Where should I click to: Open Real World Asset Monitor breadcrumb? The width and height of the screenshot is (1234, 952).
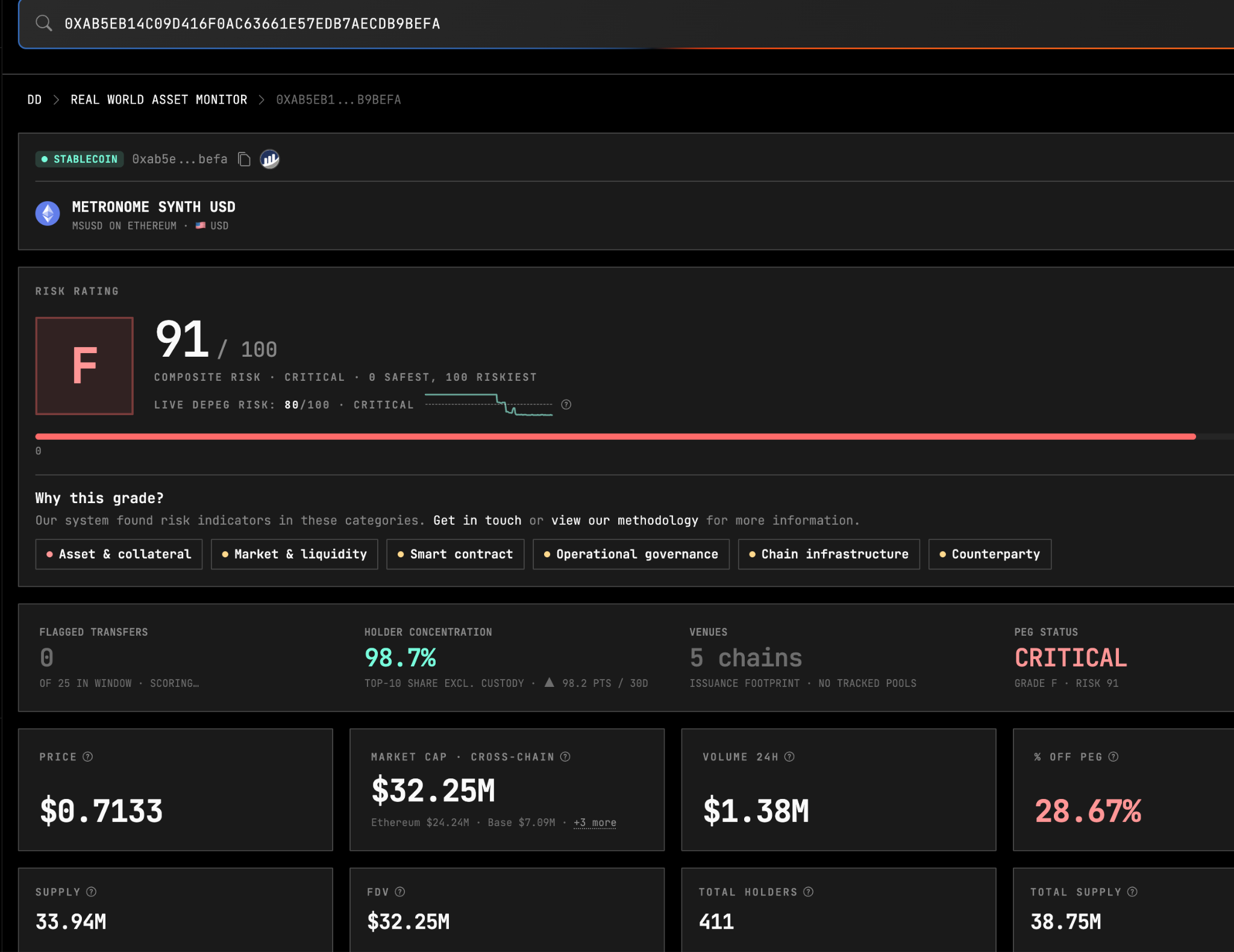click(159, 99)
